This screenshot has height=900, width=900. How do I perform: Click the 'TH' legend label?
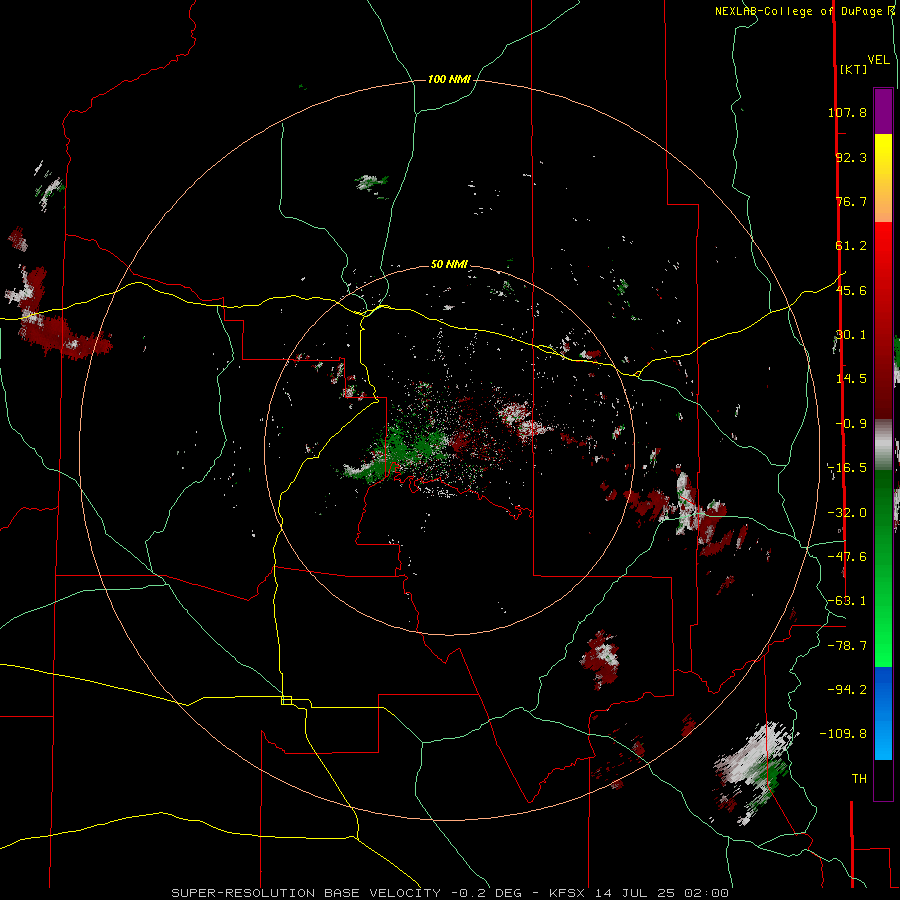pyautogui.click(x=859, y=778)
